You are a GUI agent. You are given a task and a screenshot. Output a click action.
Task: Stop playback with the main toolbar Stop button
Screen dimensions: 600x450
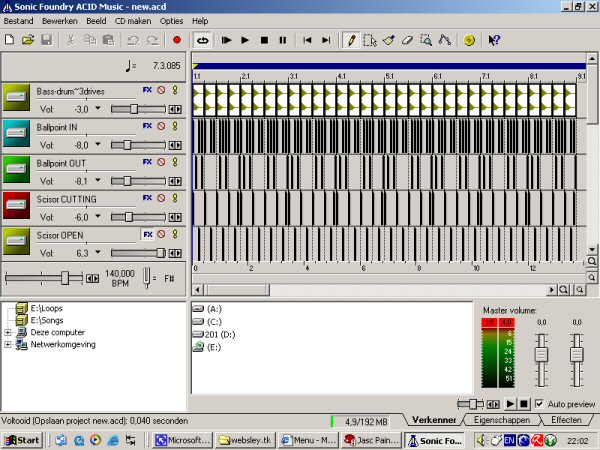pyautogui.click(x=264, y=40)
